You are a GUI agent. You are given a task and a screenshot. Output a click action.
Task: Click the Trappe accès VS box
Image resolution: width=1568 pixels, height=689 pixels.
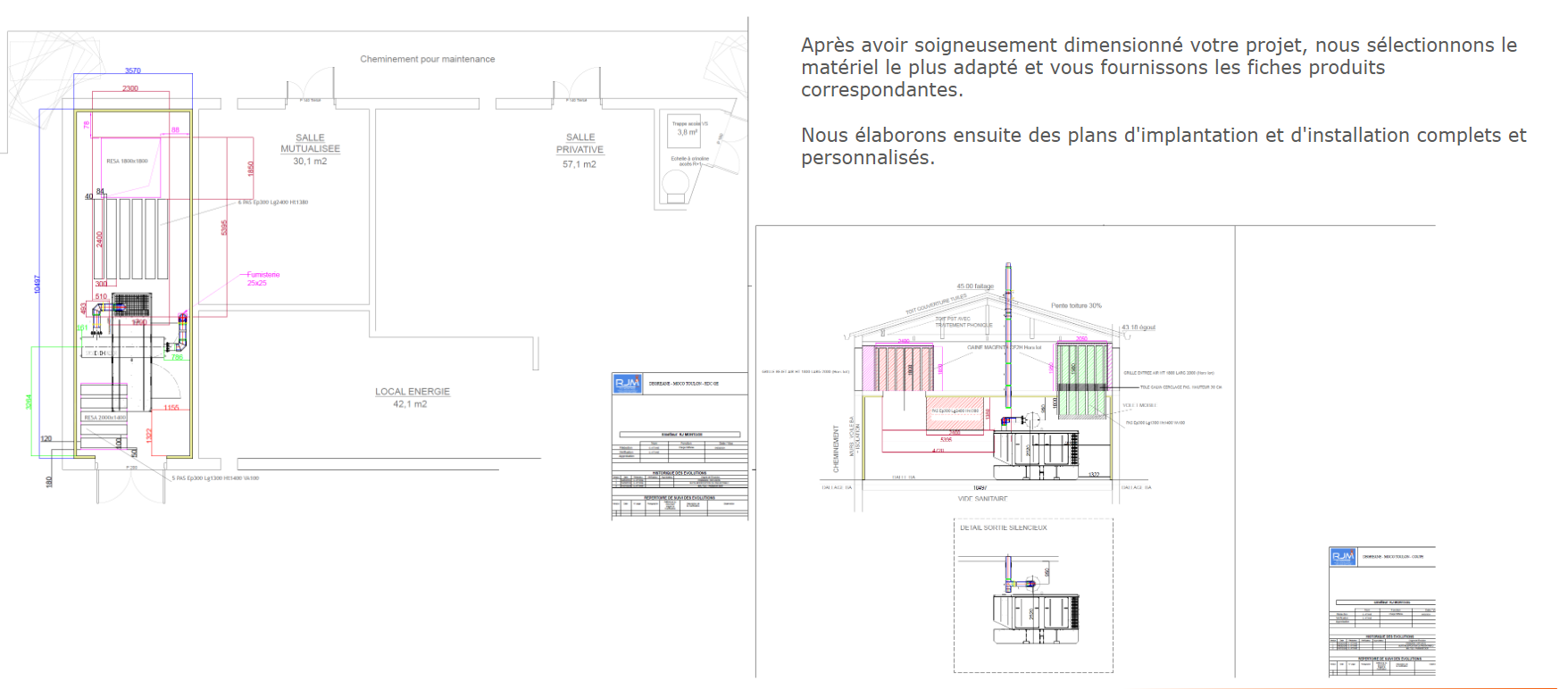click(x=688, y=129)
